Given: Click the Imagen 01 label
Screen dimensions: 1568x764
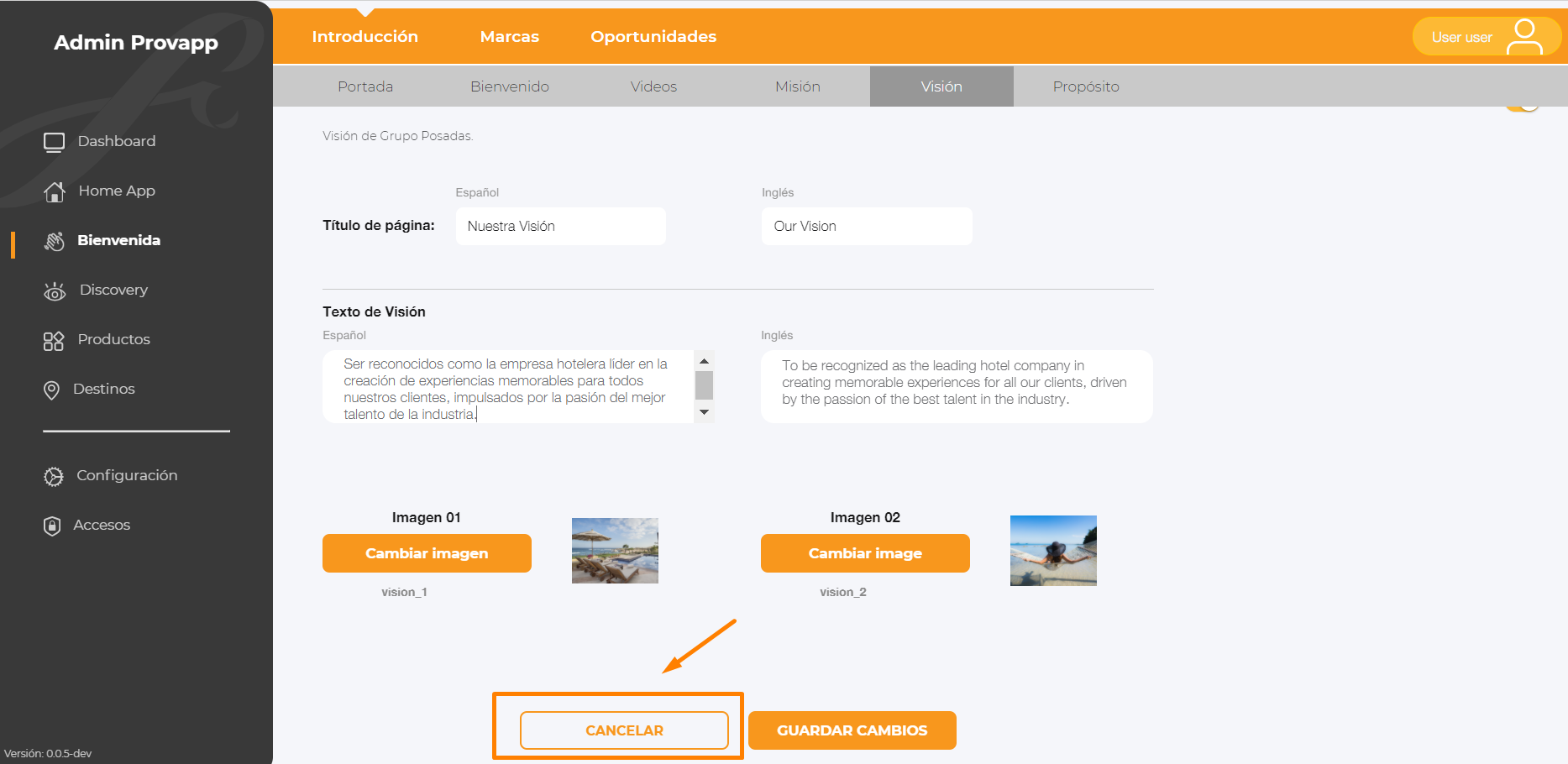Looking at the screenshot, I should (x=427, y=517).
